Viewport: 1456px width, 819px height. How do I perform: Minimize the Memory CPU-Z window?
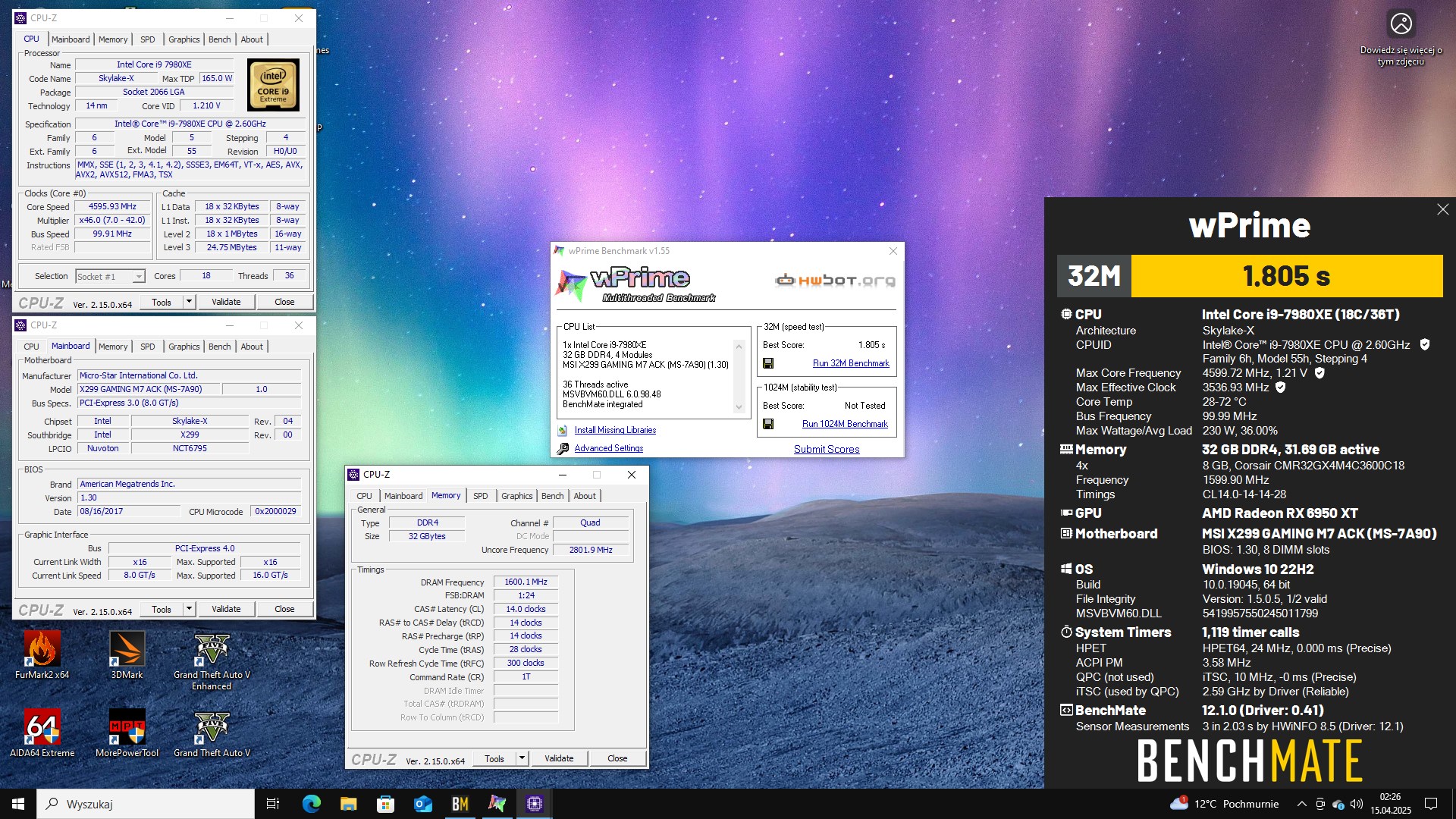[563, 475]
